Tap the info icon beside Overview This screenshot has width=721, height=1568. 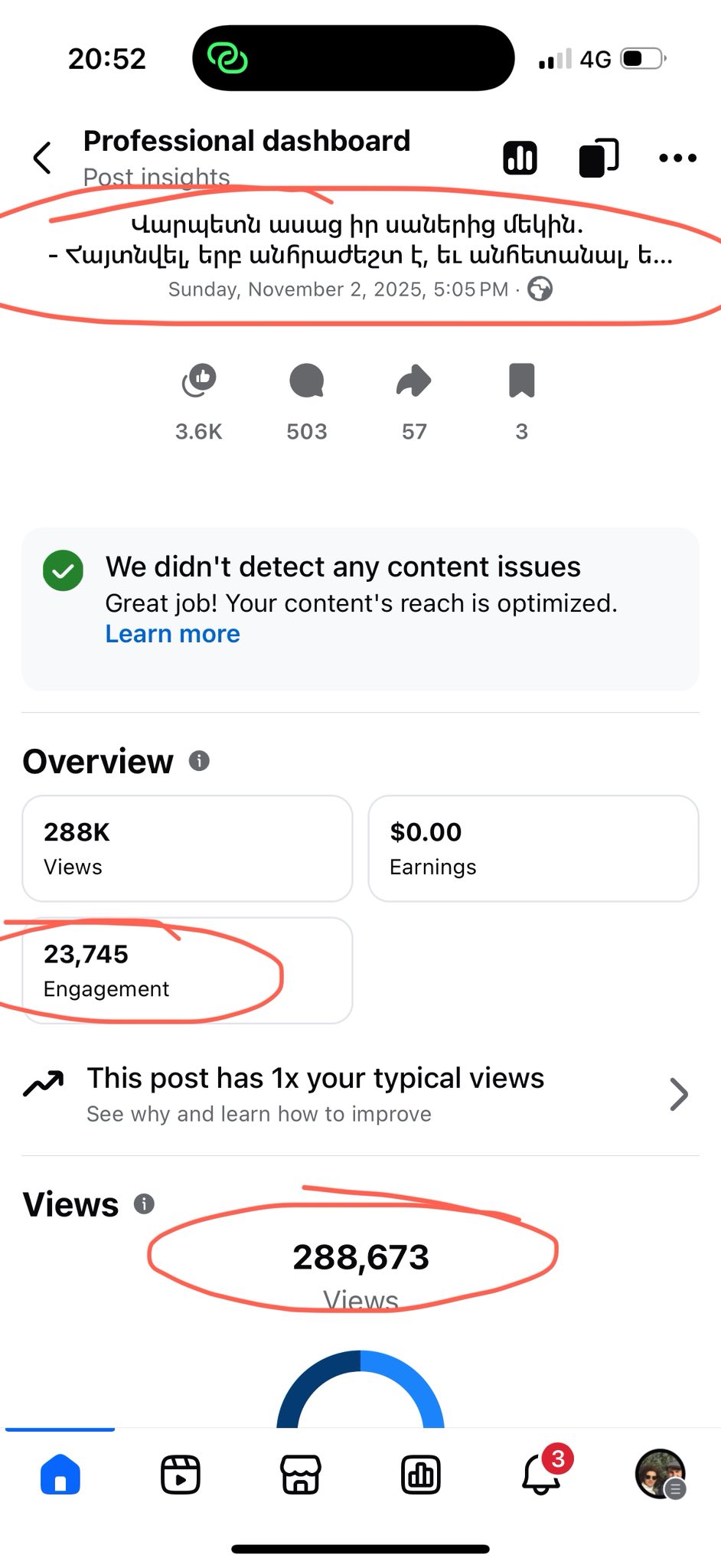pyautogui.click(x=199, y=761)
